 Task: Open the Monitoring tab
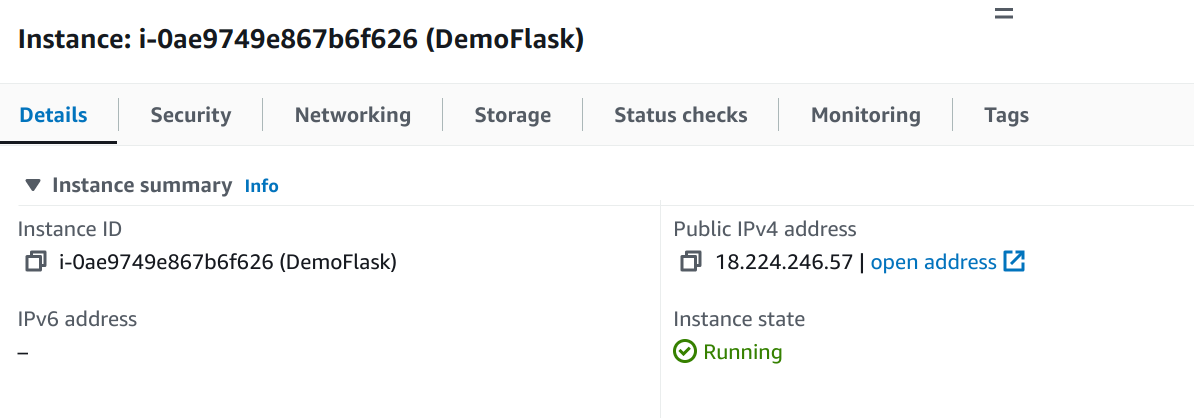[866, 115]
